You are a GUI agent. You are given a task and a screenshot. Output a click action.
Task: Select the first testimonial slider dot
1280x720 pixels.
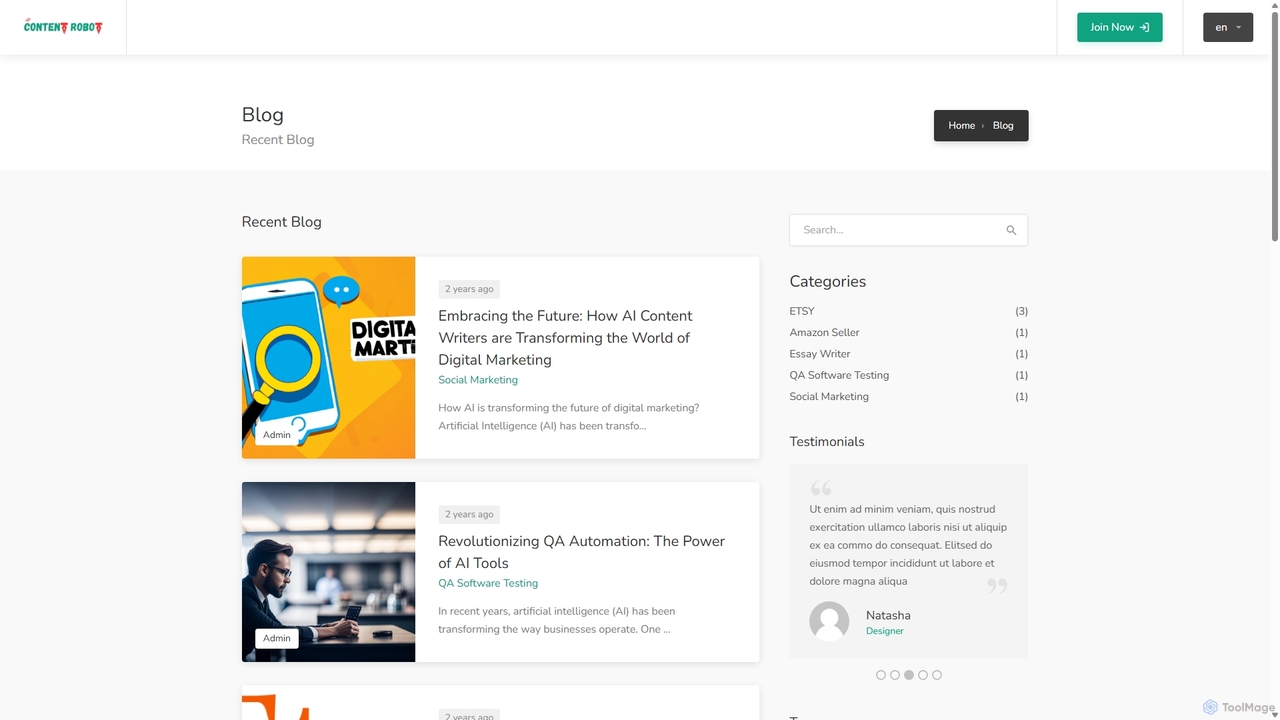click(881, 675)
